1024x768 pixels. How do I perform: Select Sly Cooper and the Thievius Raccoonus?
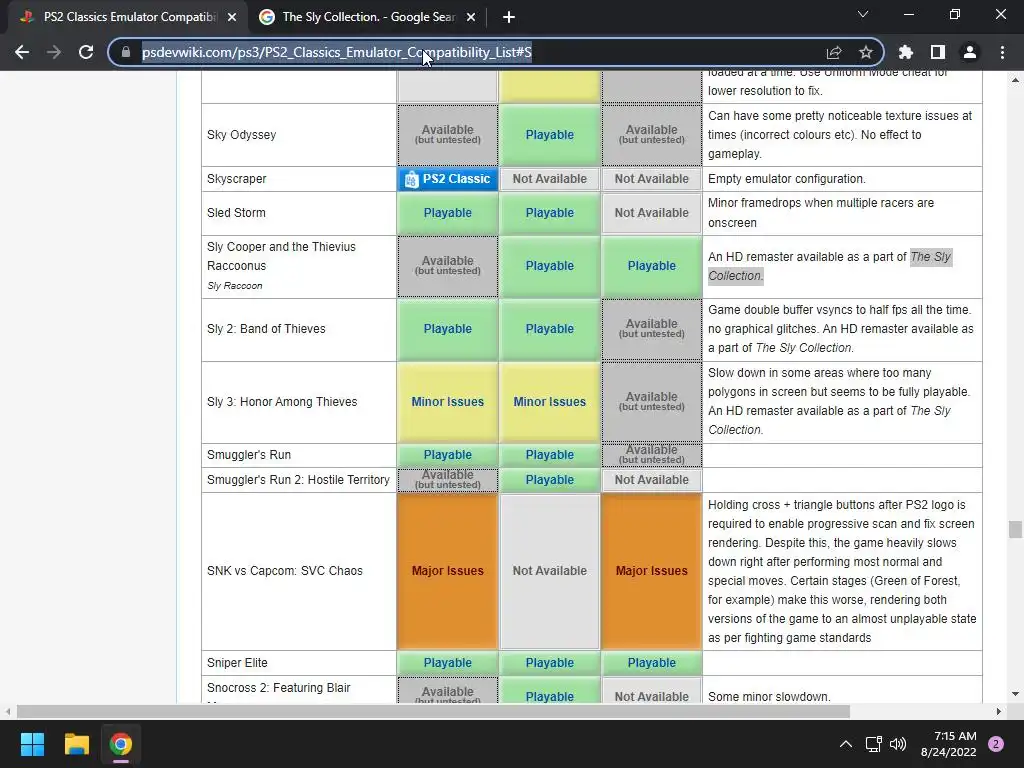[x=281, y=256]
